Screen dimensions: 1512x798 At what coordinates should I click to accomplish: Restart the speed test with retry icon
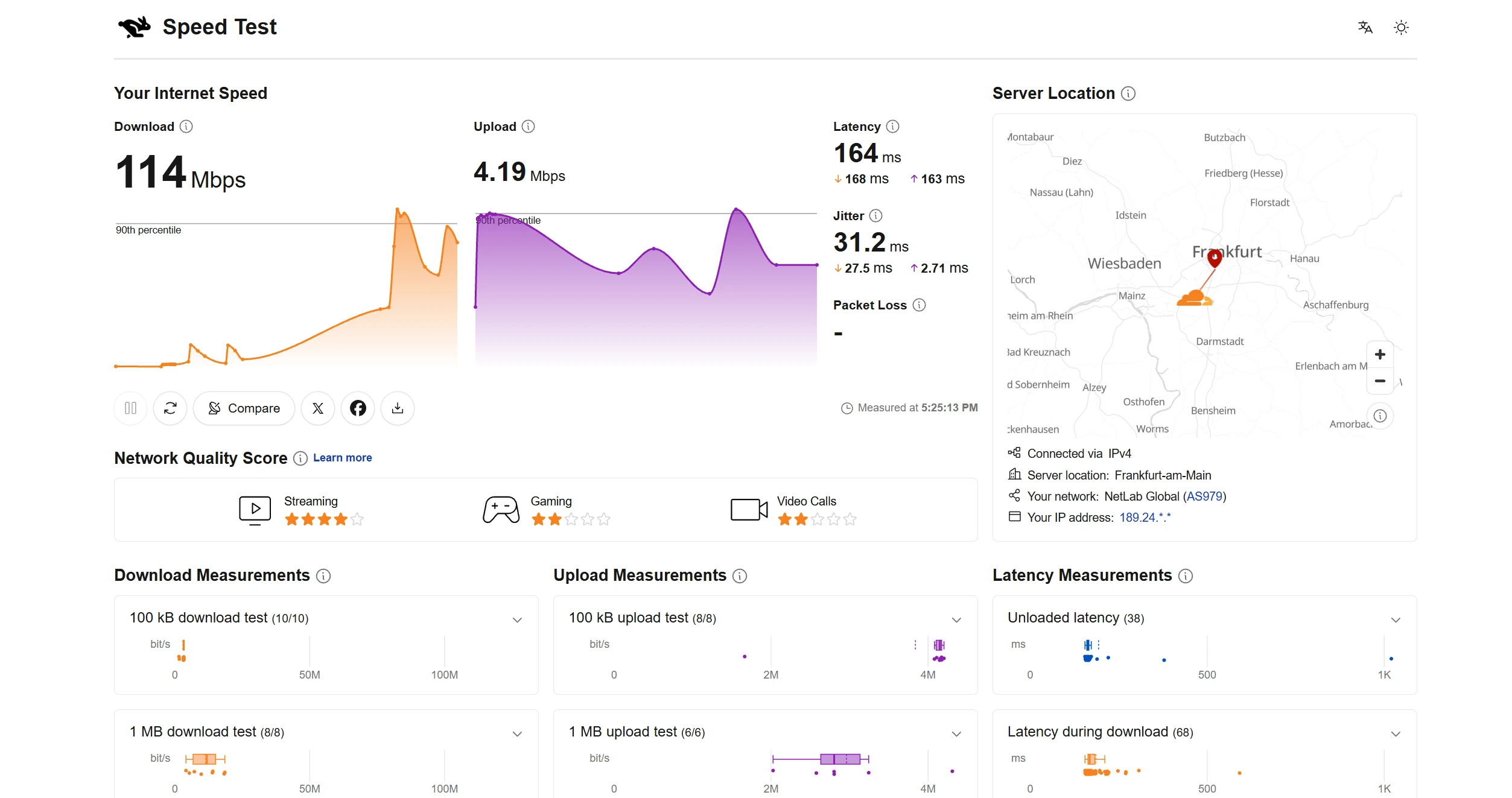[x=170, y=408]
